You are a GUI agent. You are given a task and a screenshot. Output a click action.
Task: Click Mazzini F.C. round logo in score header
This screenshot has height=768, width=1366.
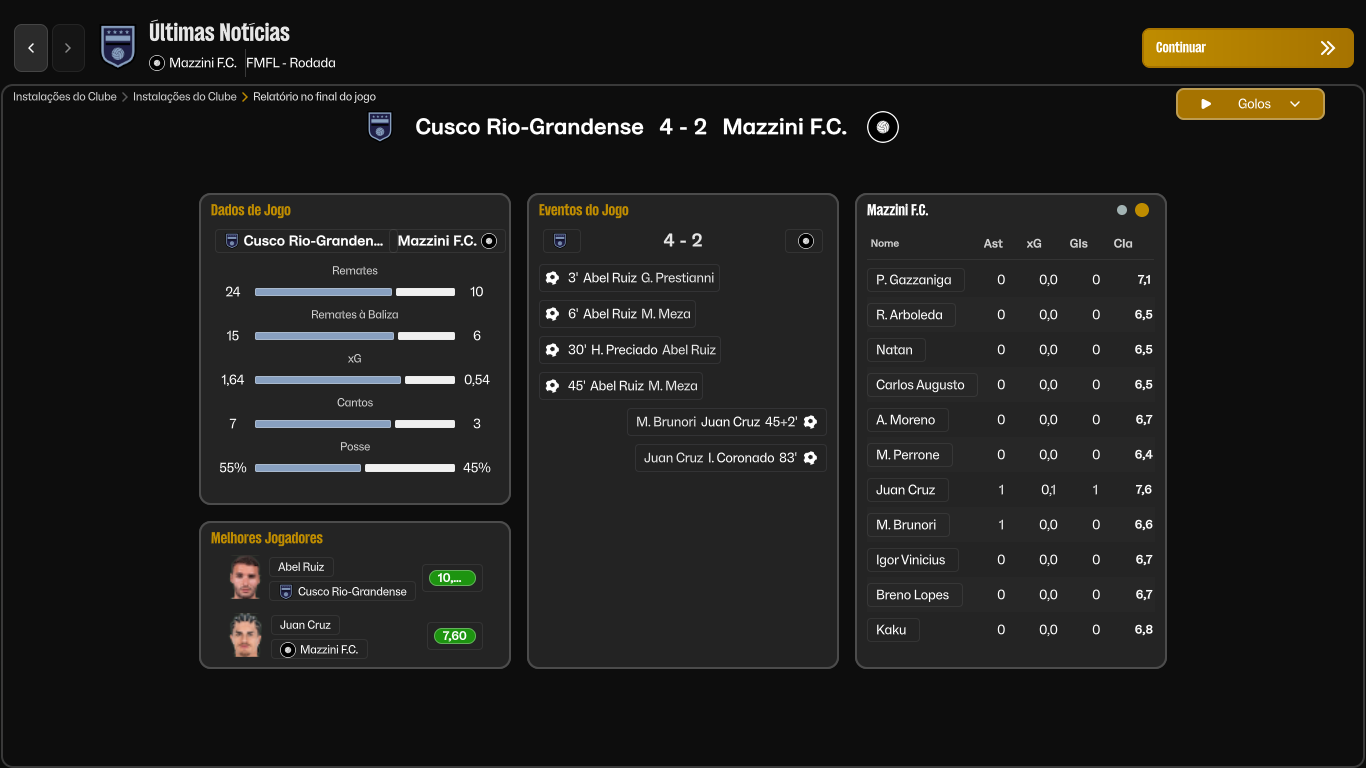[x=883, y=127]
